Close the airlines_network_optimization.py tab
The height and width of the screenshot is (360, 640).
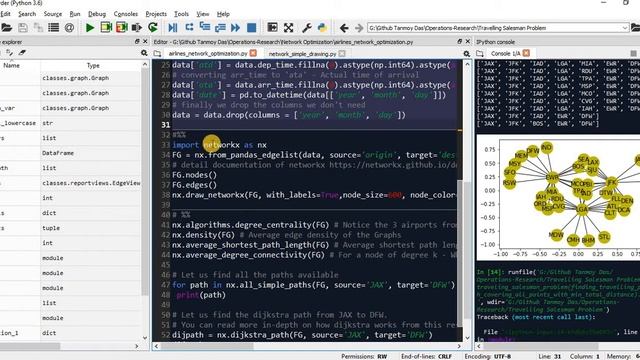coord(253,53)
